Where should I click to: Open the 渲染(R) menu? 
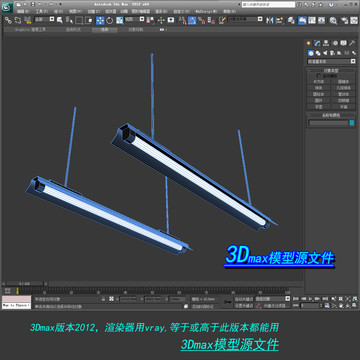(161, 11)
